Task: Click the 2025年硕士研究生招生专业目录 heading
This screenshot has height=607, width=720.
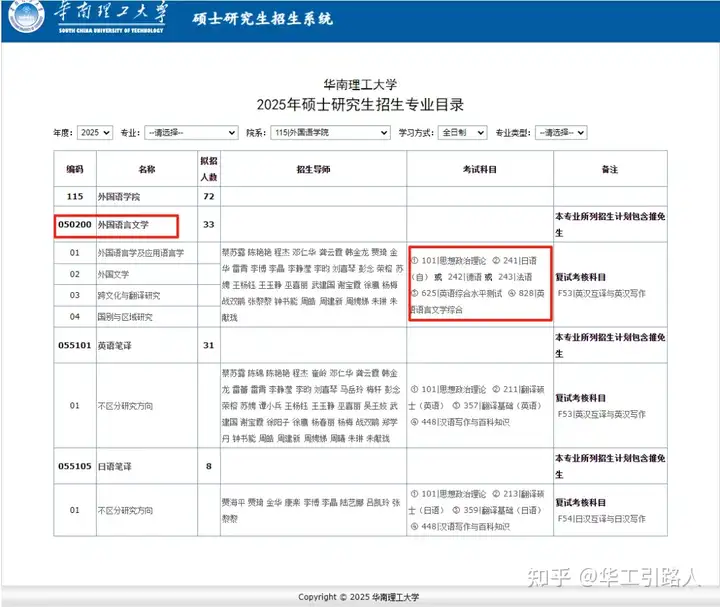Action: (x=360, y=105)
